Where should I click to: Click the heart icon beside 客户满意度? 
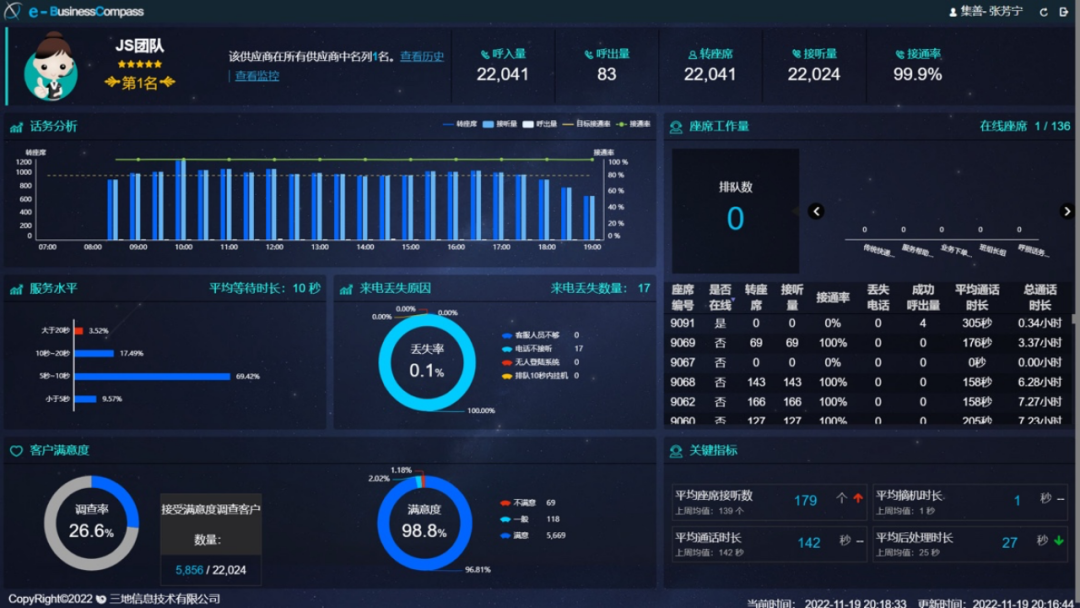pyautogui.click(x=17, y=450)
